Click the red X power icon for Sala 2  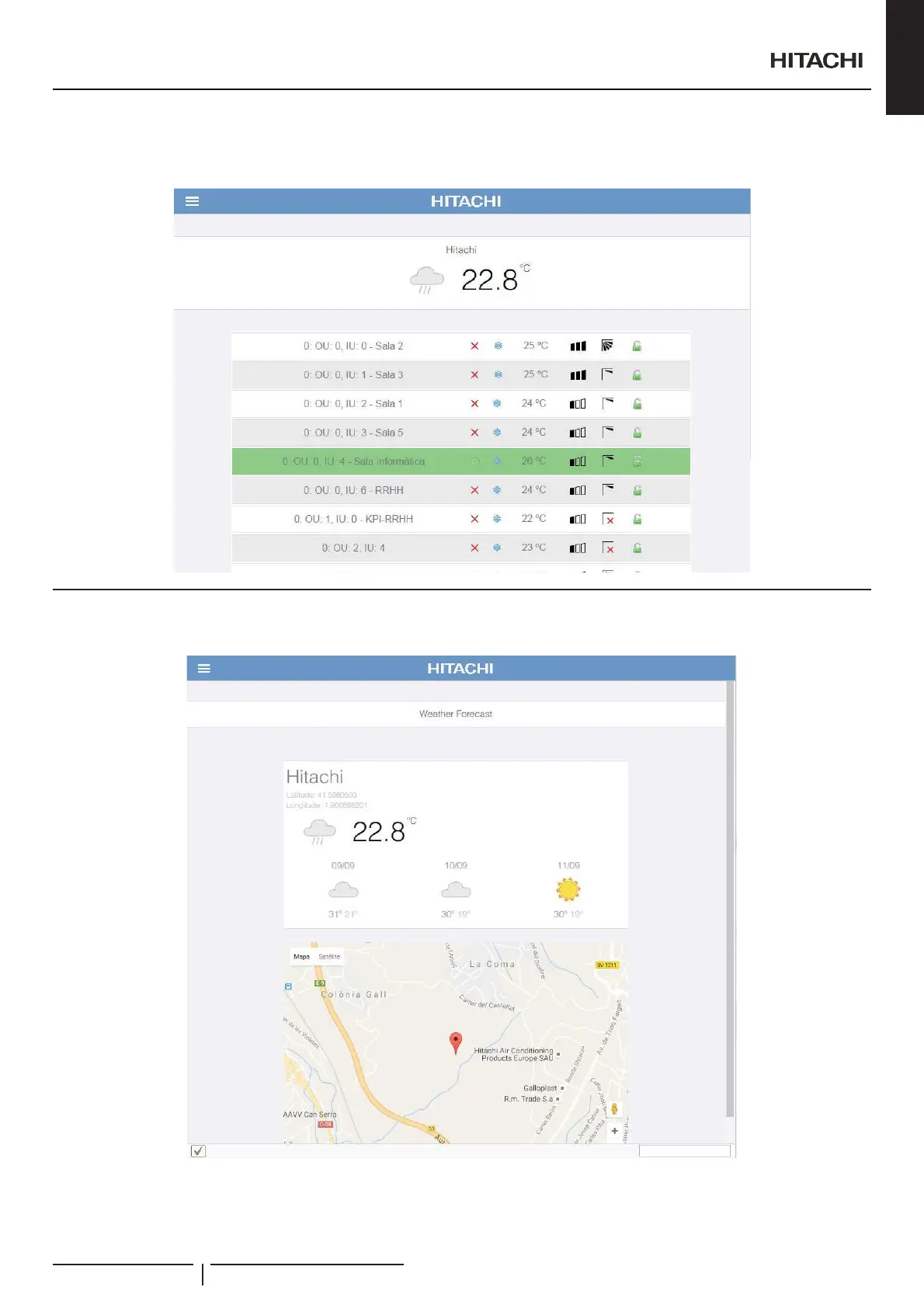[474, 346]
